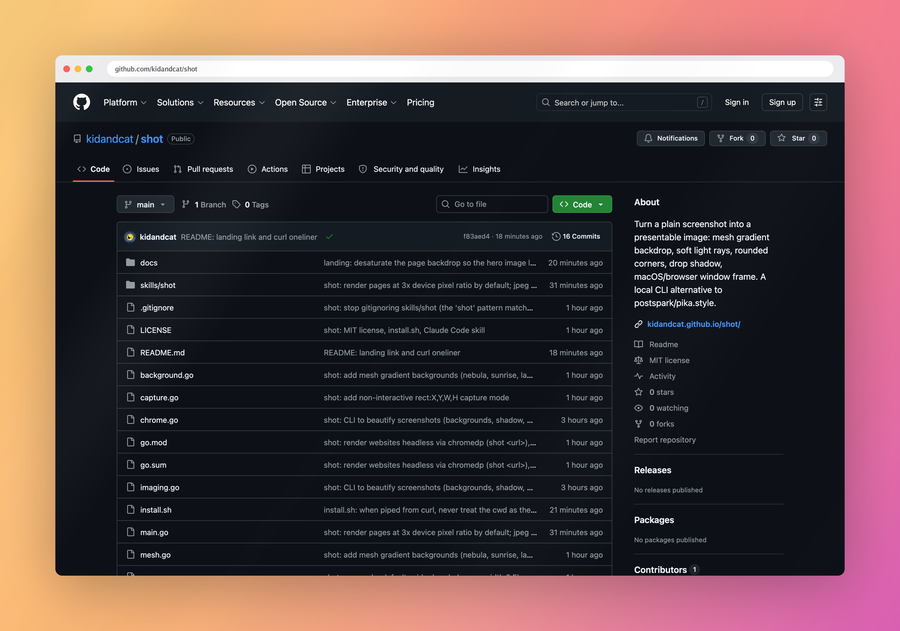Open the background.go file
900x631 pixels.
[x=166, y=375]
